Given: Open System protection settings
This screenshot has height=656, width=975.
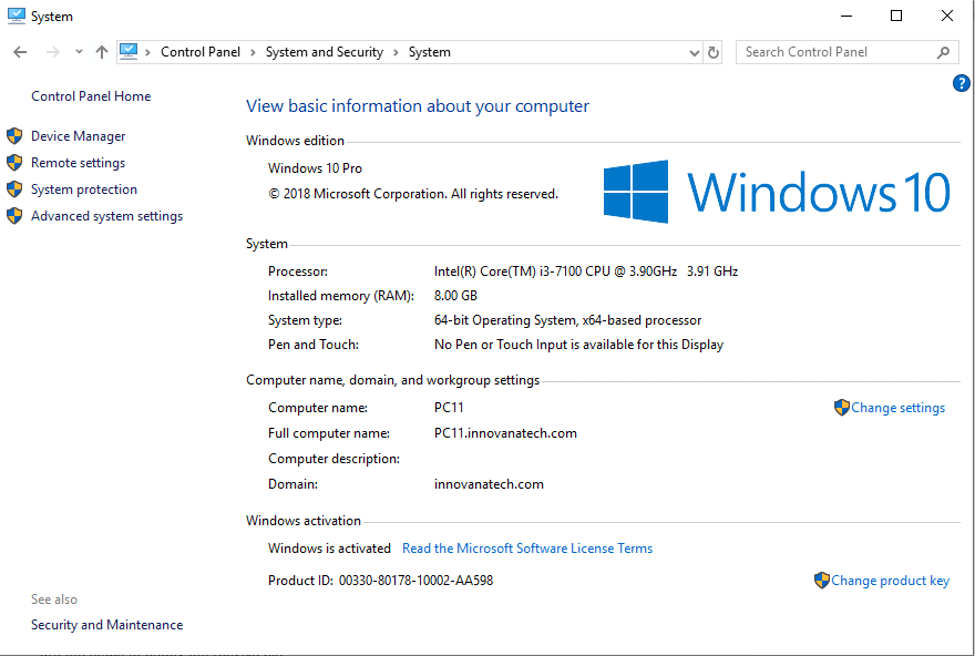Looking at the screenshot, I should pyautogui.click(x=81, y=189).
